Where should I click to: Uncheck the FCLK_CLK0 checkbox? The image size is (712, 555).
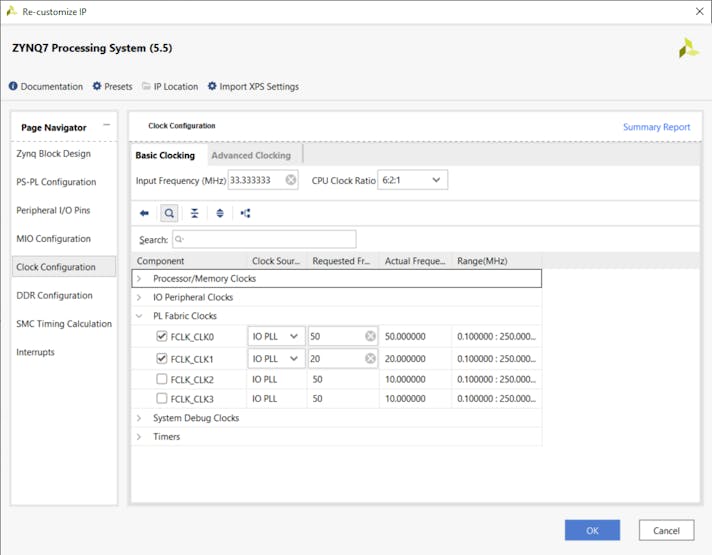[x=162, y=336]
